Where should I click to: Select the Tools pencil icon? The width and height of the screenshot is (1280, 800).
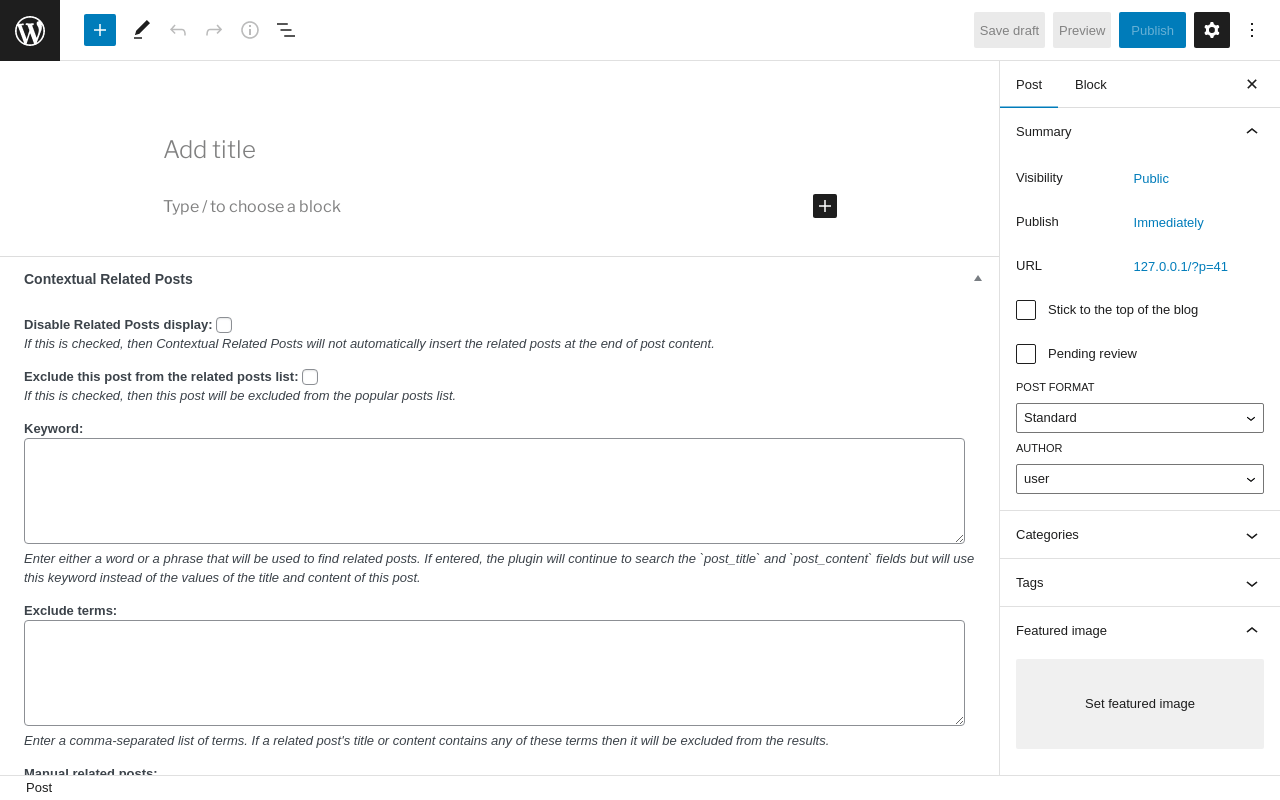(142, 30)
